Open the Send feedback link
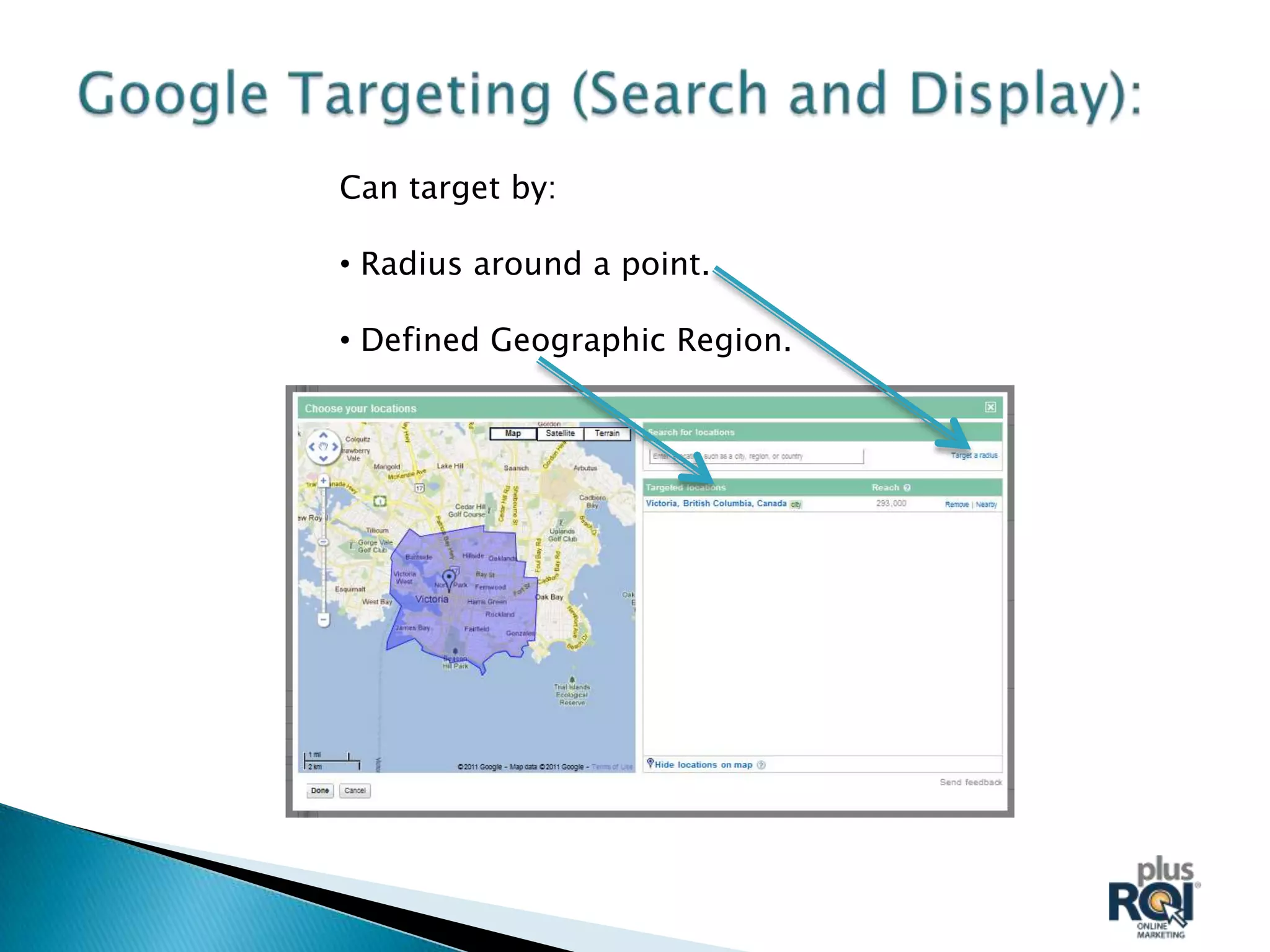The width and height of the screenshot is (1270, 952). coord(970,782)
